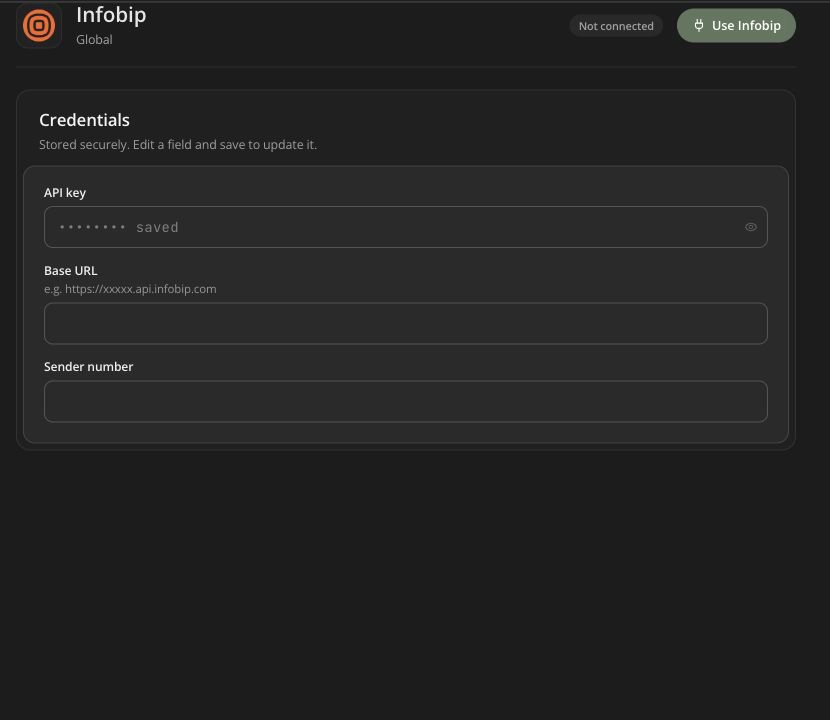The image size is (830, 720).
Task: Click the Global subtitle text
Action: point(94,40)
